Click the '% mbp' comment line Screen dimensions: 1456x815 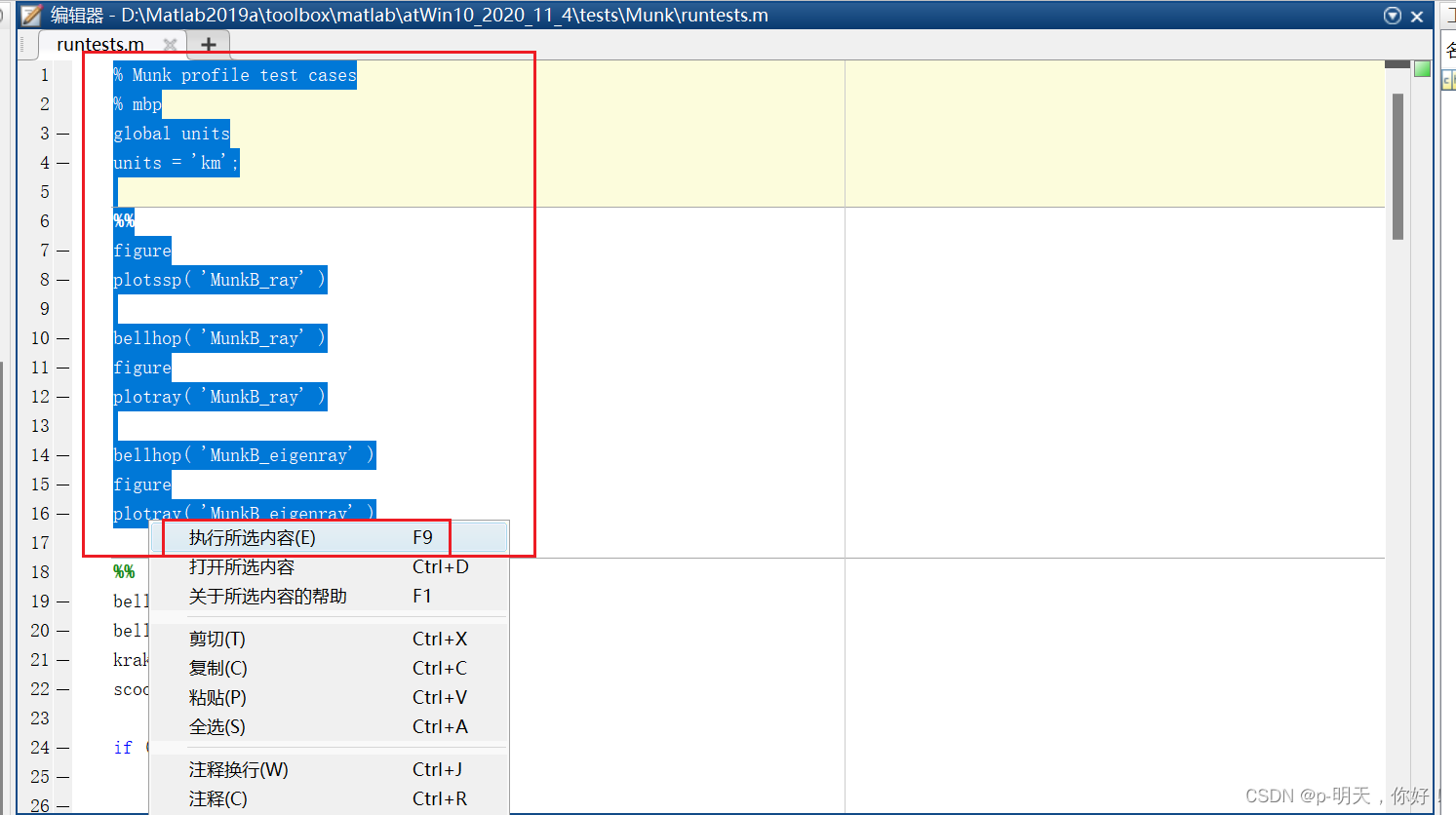138,104
